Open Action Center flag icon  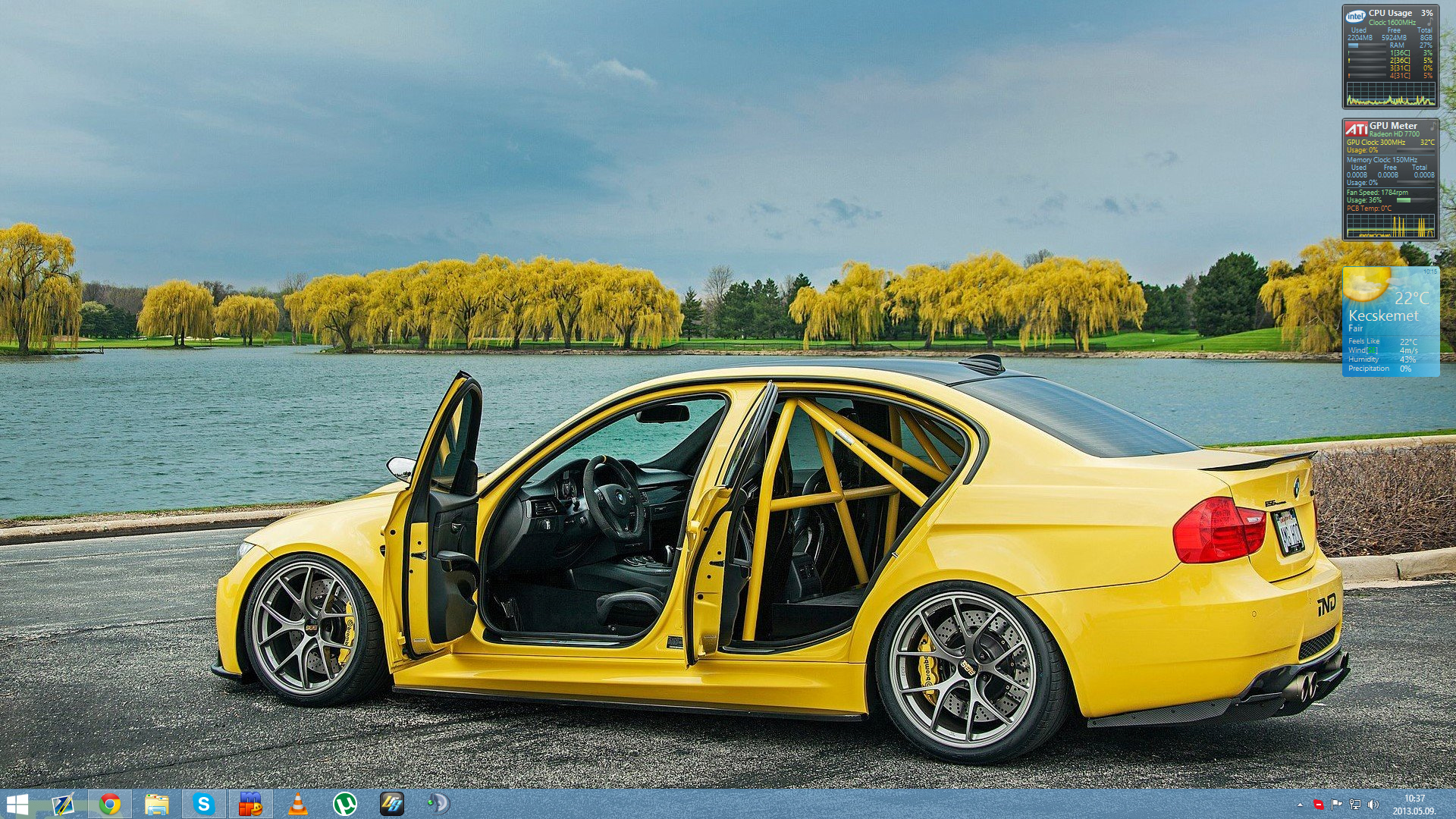[1337, 805]
